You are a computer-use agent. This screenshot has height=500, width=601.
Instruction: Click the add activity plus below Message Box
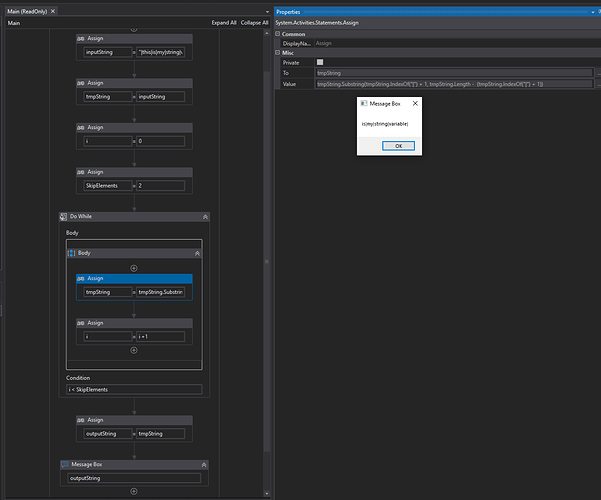(134, 491)
